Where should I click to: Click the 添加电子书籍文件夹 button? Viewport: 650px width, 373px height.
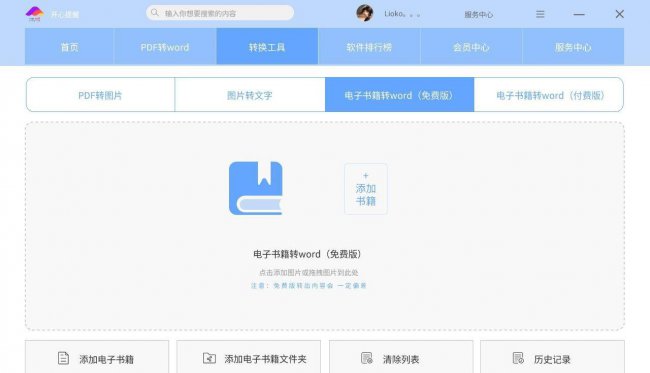point(249,357)
